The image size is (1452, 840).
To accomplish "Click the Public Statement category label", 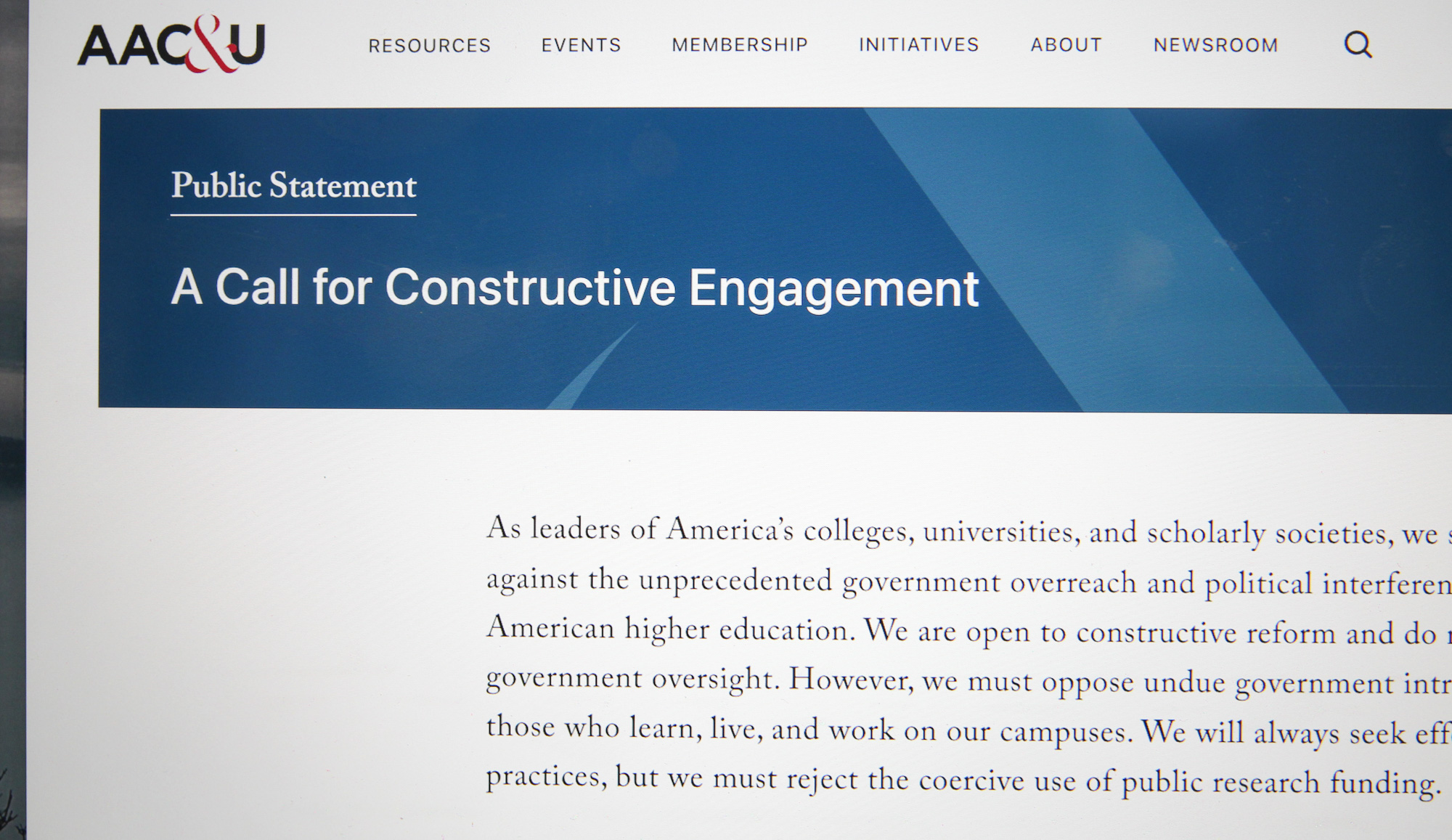I will 293,186.
